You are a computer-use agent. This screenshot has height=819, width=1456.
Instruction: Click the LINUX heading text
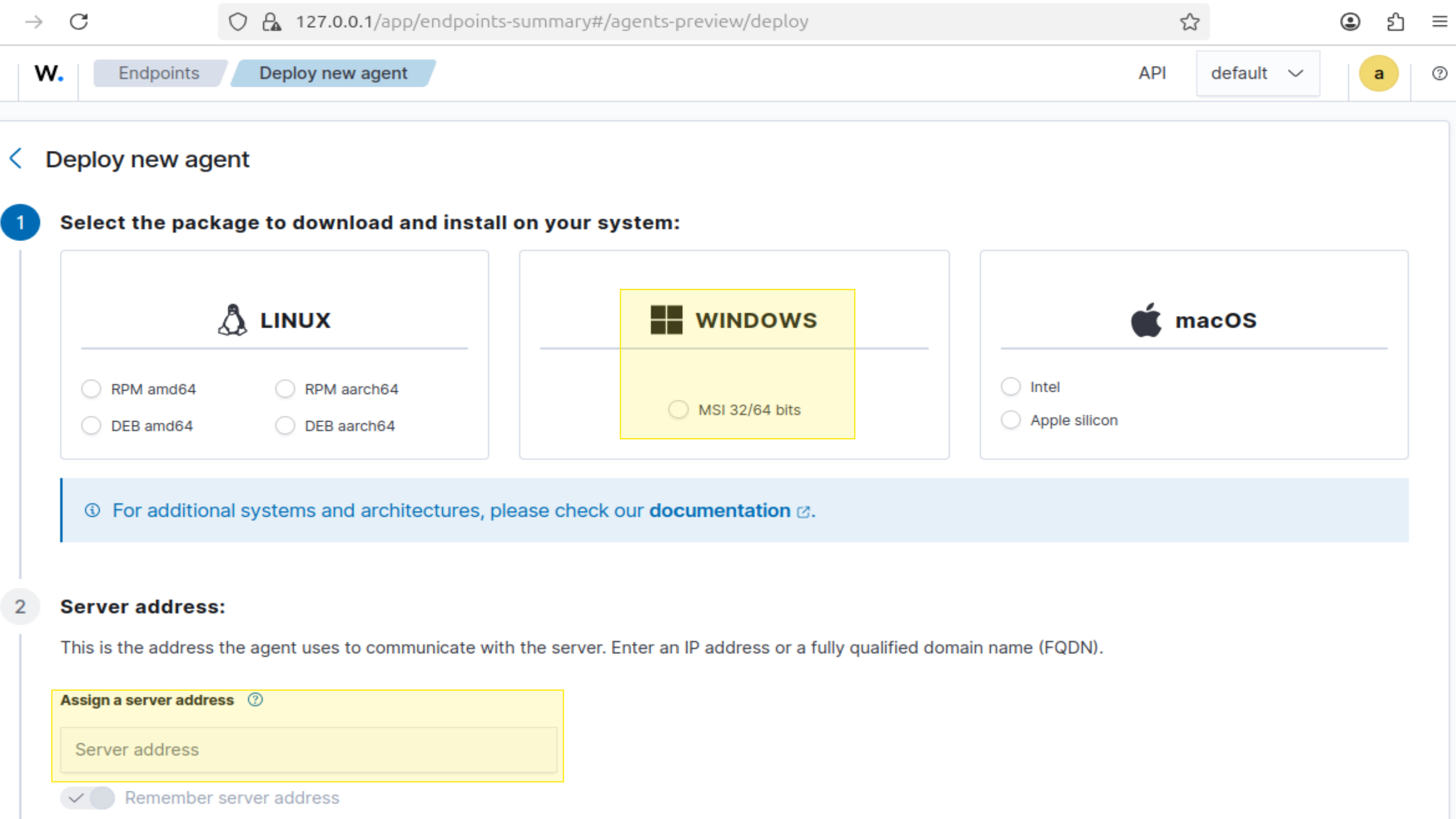point(295,321)
